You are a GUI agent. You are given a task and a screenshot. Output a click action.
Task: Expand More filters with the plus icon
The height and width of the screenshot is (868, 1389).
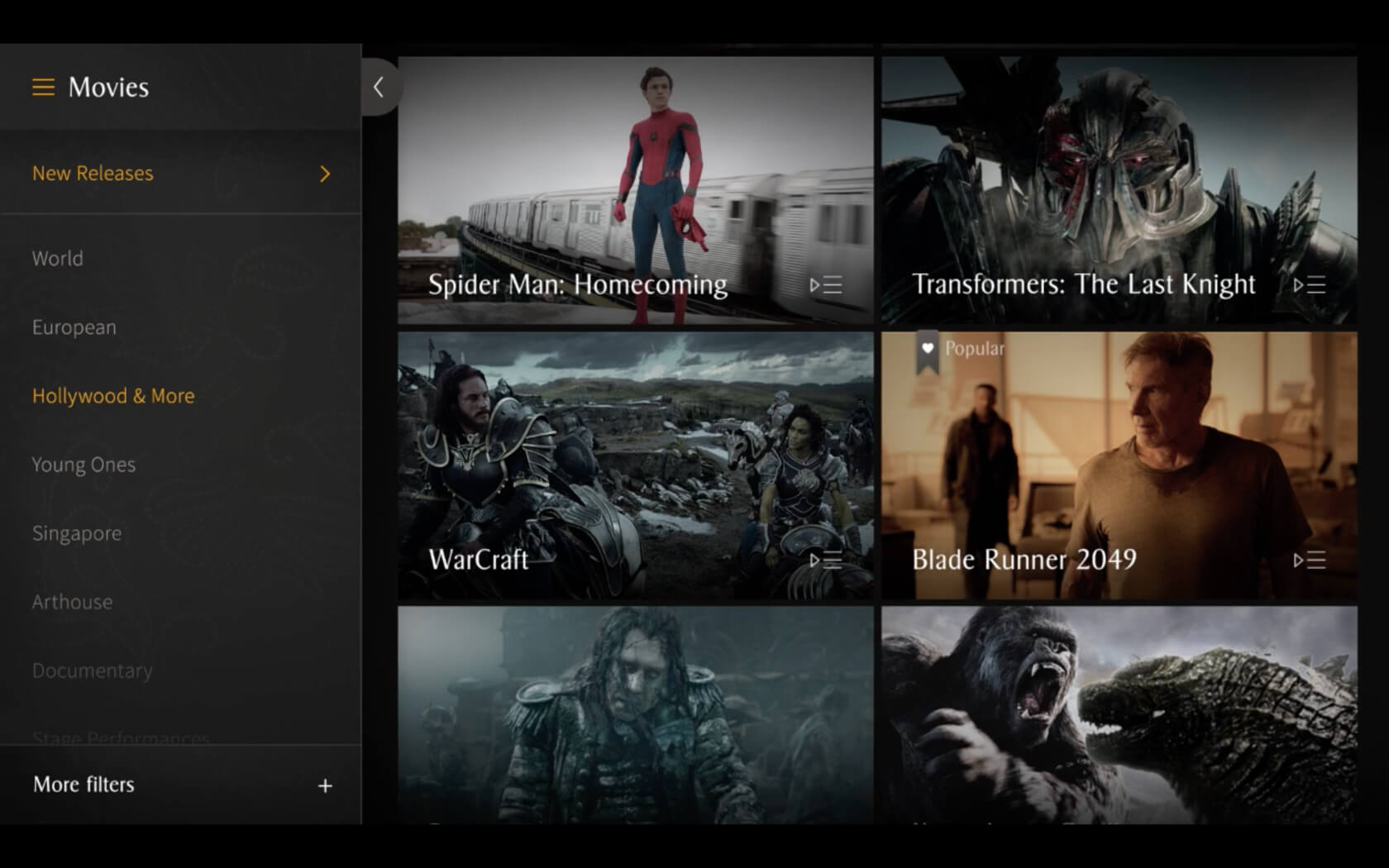[x=325, y=785]
